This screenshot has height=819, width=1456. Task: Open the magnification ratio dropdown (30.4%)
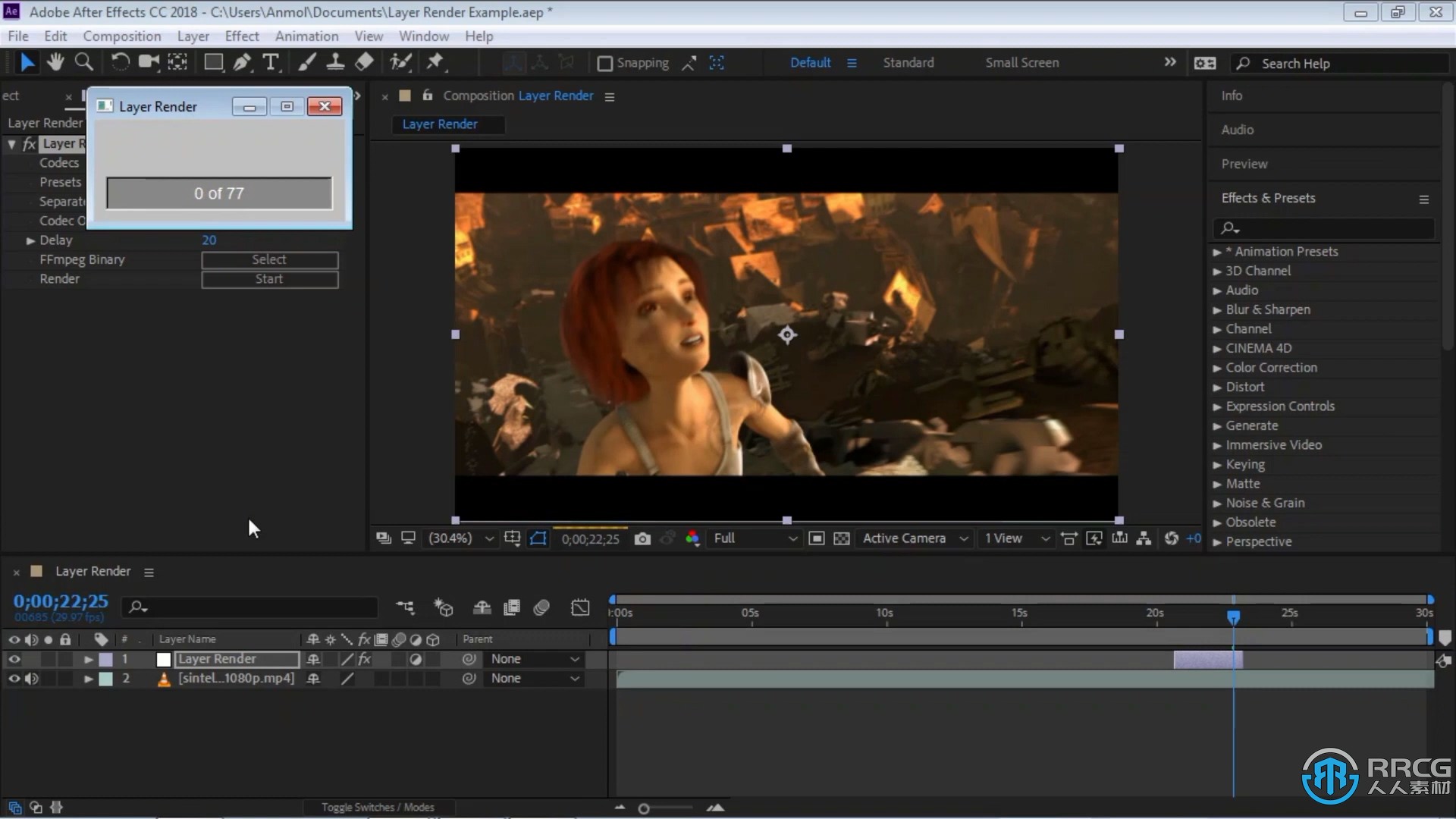pos(461,538)
